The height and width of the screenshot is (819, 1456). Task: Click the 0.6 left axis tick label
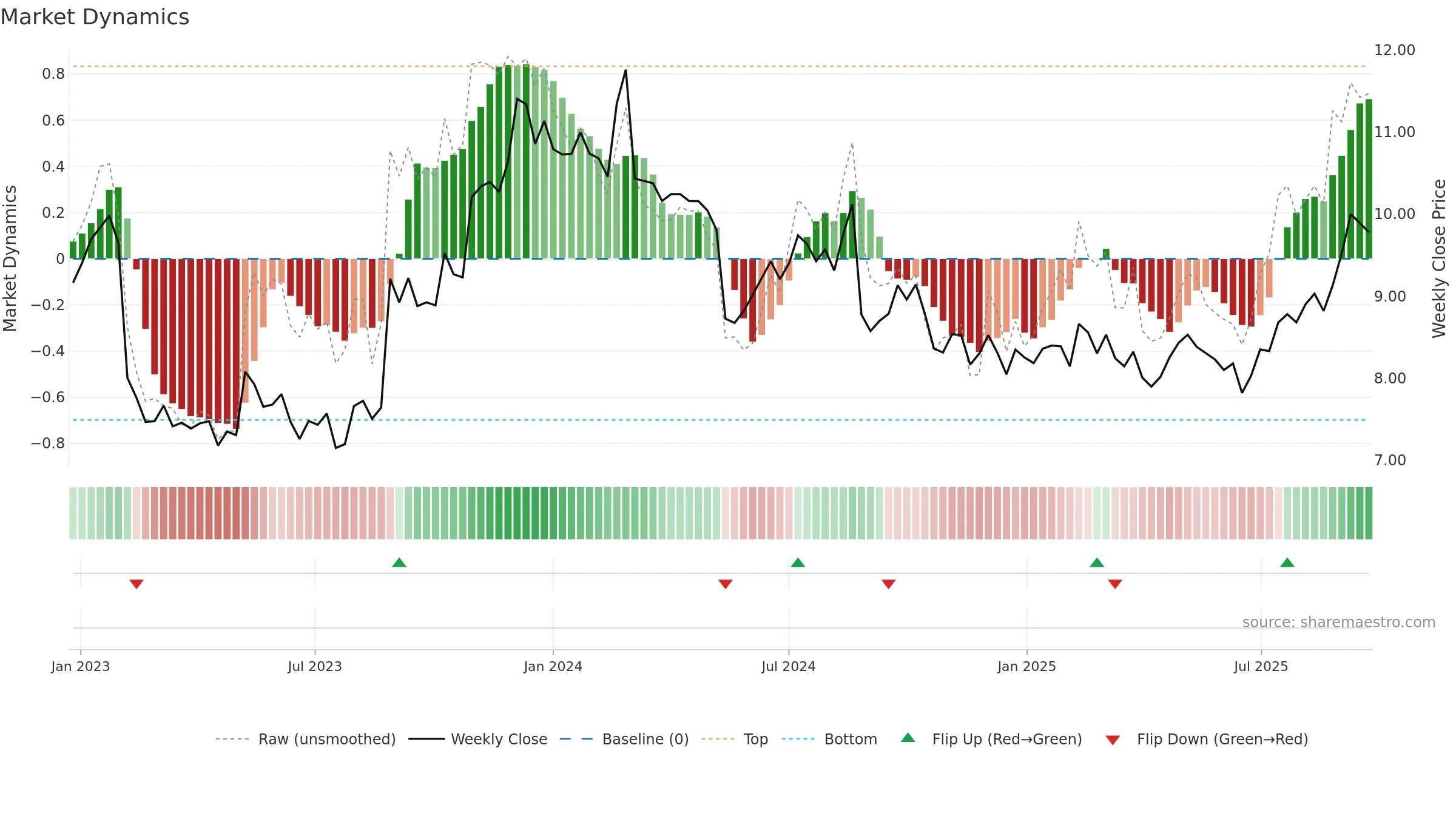(53, 120)
